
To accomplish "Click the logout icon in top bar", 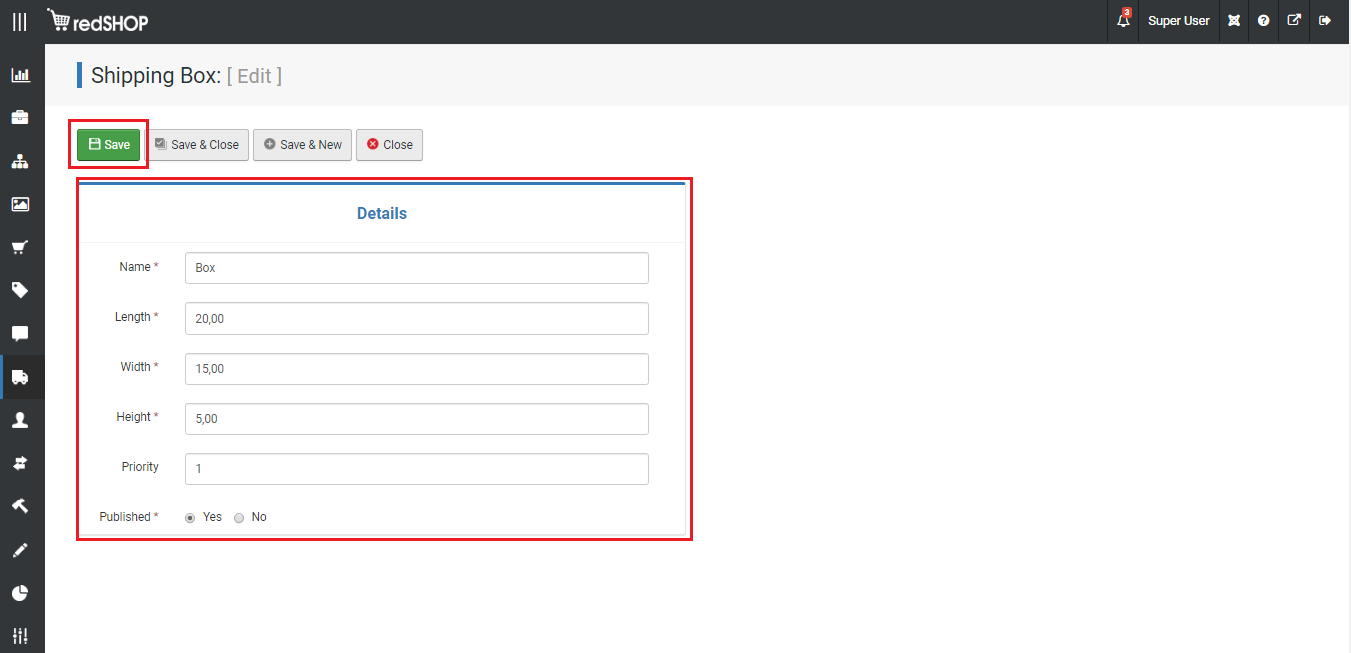I will (x=1325, y=21).
